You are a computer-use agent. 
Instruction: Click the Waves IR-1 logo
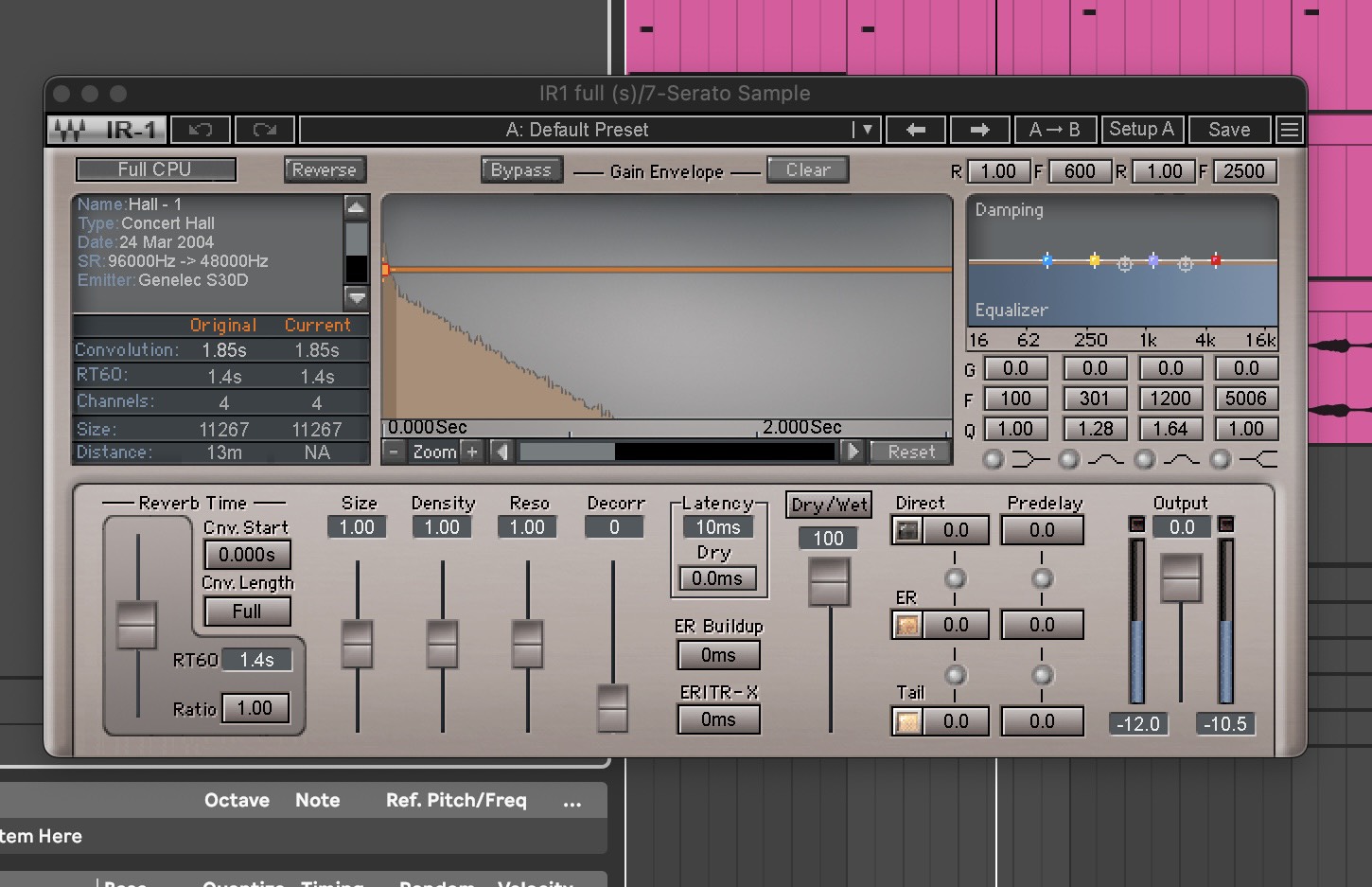coord(107,130)
